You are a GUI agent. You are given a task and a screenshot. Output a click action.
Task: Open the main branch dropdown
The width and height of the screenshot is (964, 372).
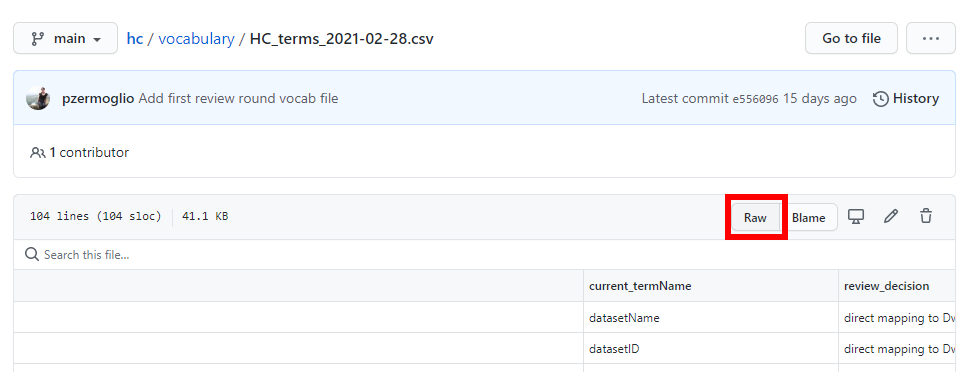(x=65, y=38)
